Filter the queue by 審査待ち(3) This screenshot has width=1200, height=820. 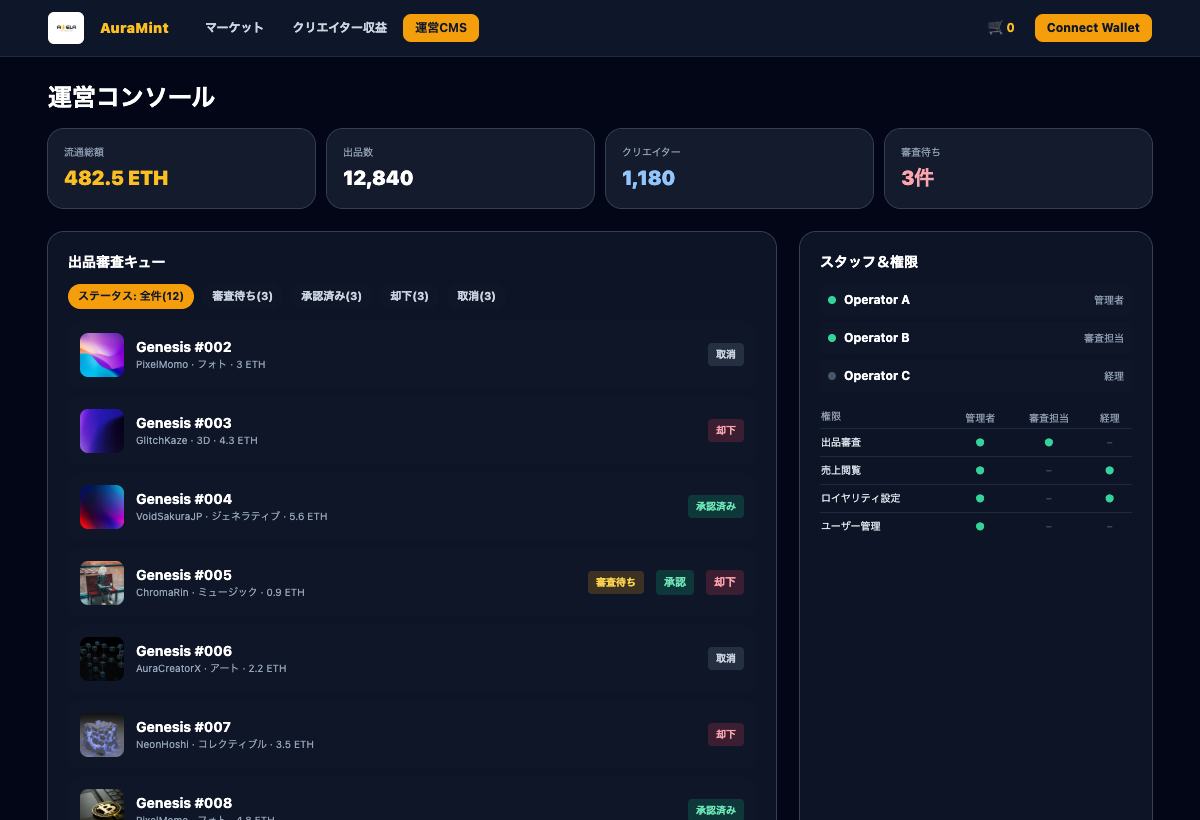click(242, 296)
